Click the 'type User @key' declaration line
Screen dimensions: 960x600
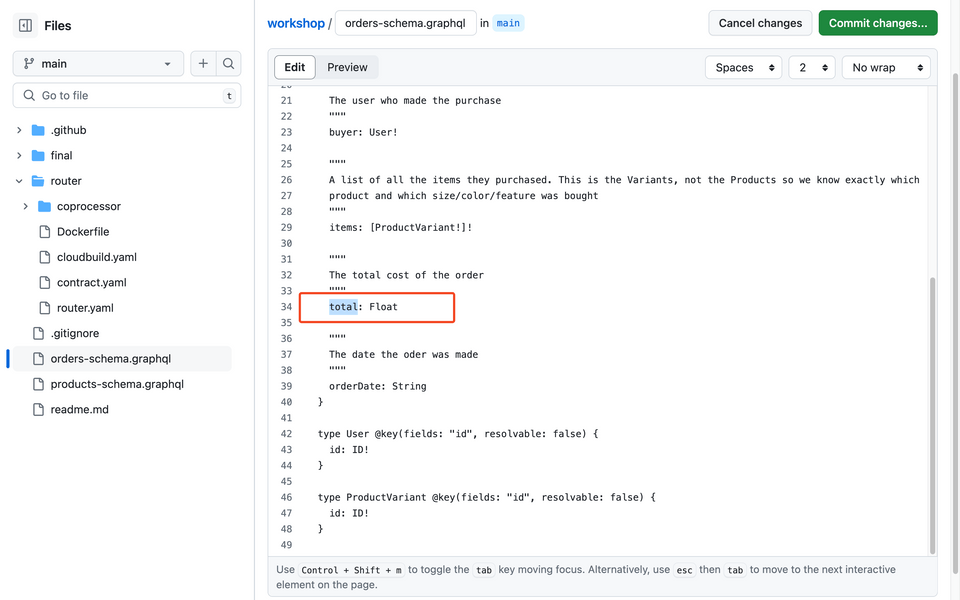pyautogui.click(x=457, y=434)
